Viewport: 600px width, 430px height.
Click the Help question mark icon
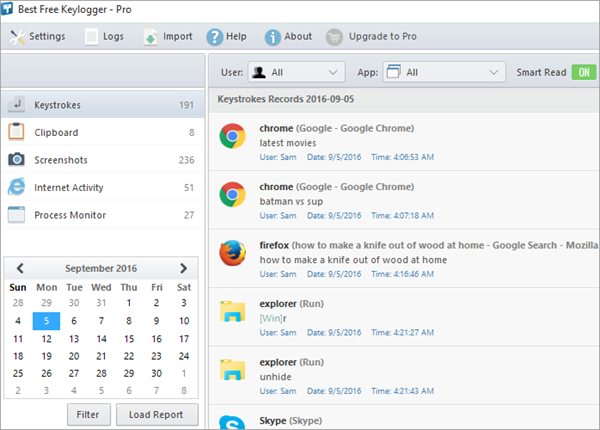215,37
